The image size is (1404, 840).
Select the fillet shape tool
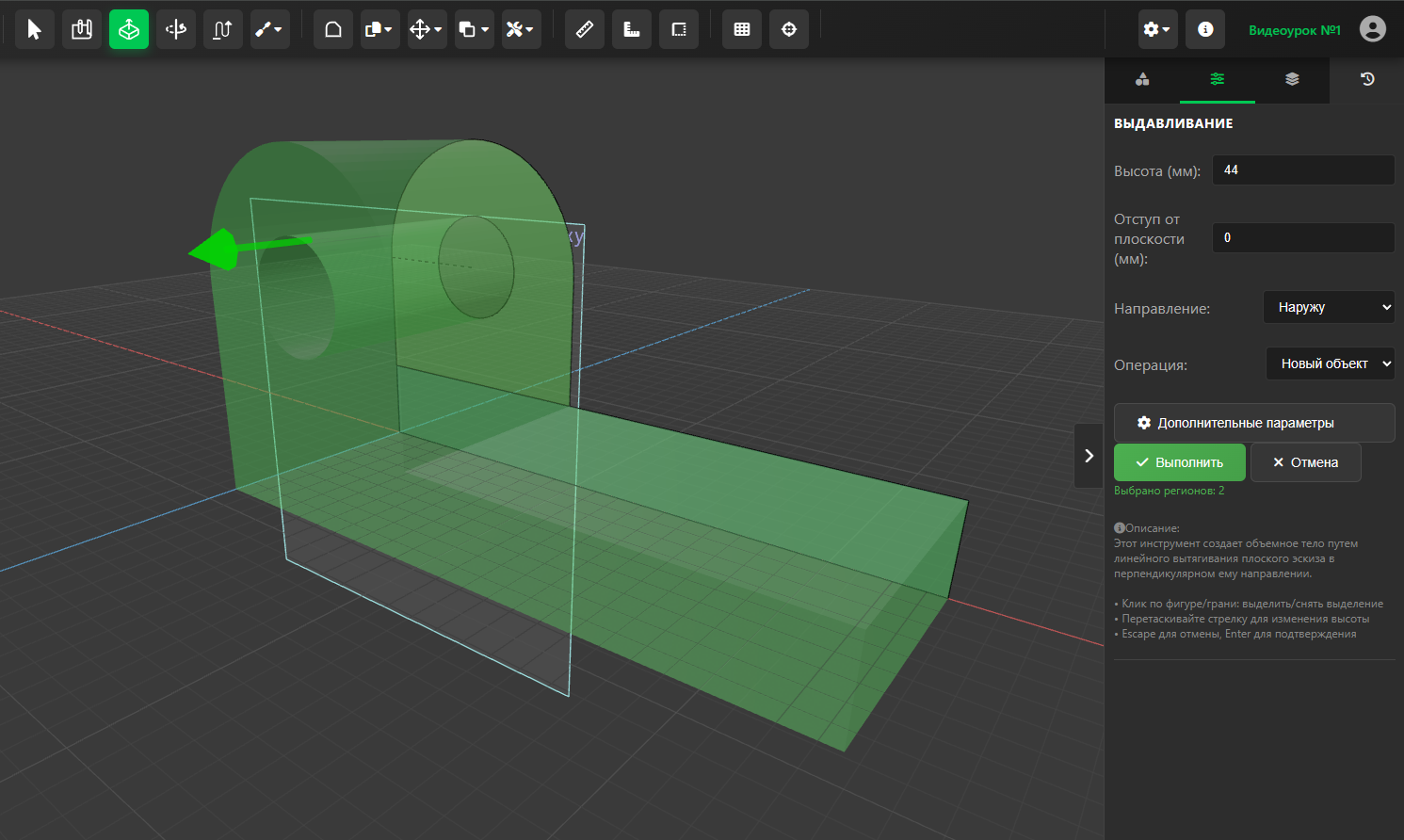(333, 29)
